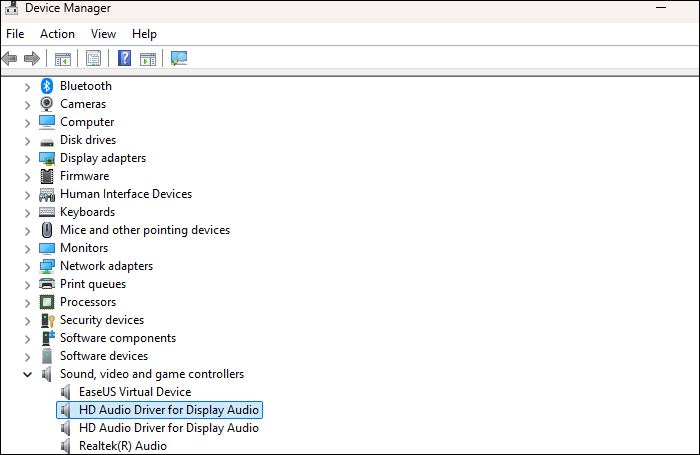Image resolution: width=700 pixels, height=455 pixels.
Task: Click the Monitors category icon
Action: click(47, 248)
